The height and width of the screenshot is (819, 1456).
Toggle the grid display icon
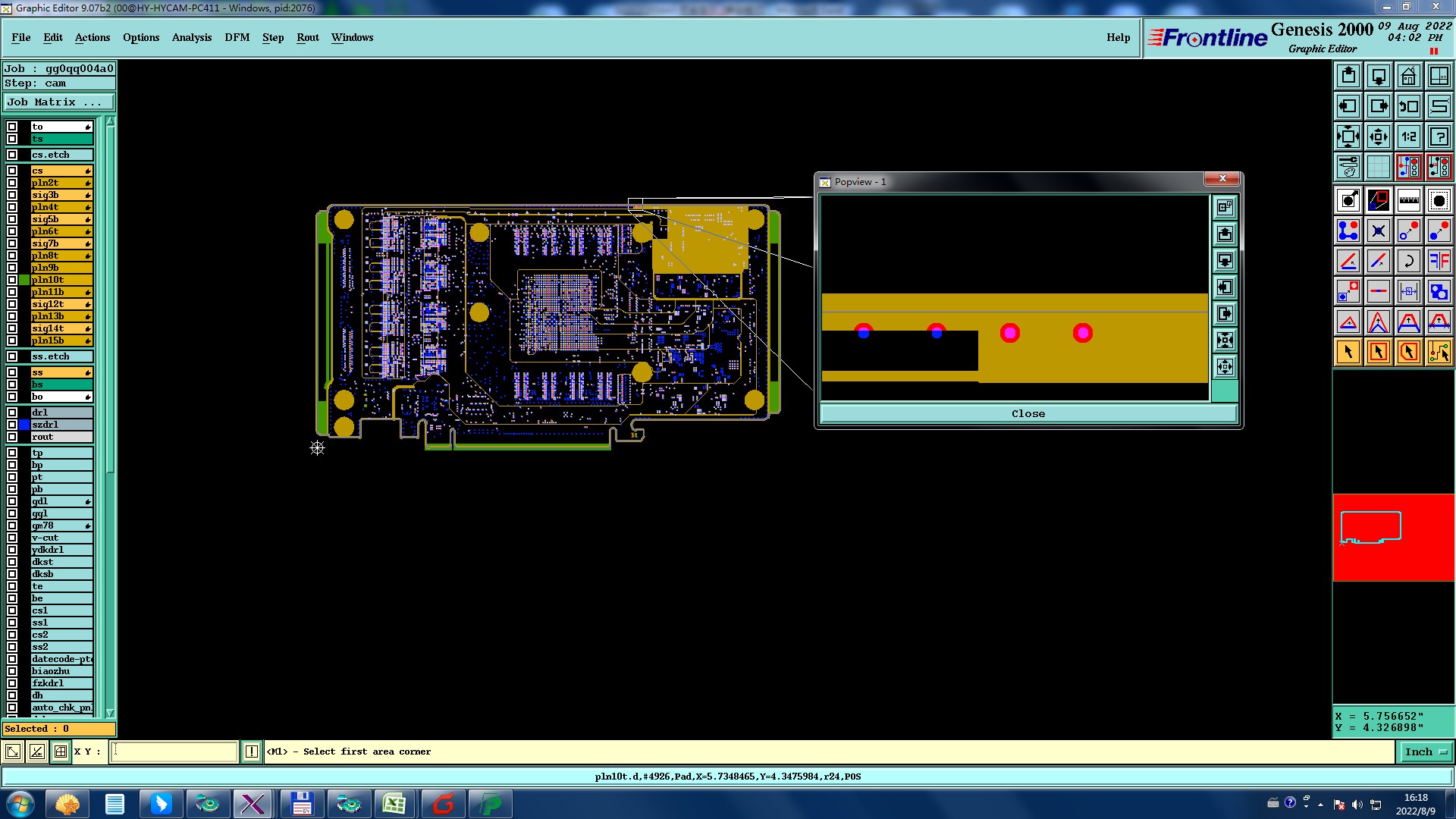pyautogui.click(x=1378, y=167)
